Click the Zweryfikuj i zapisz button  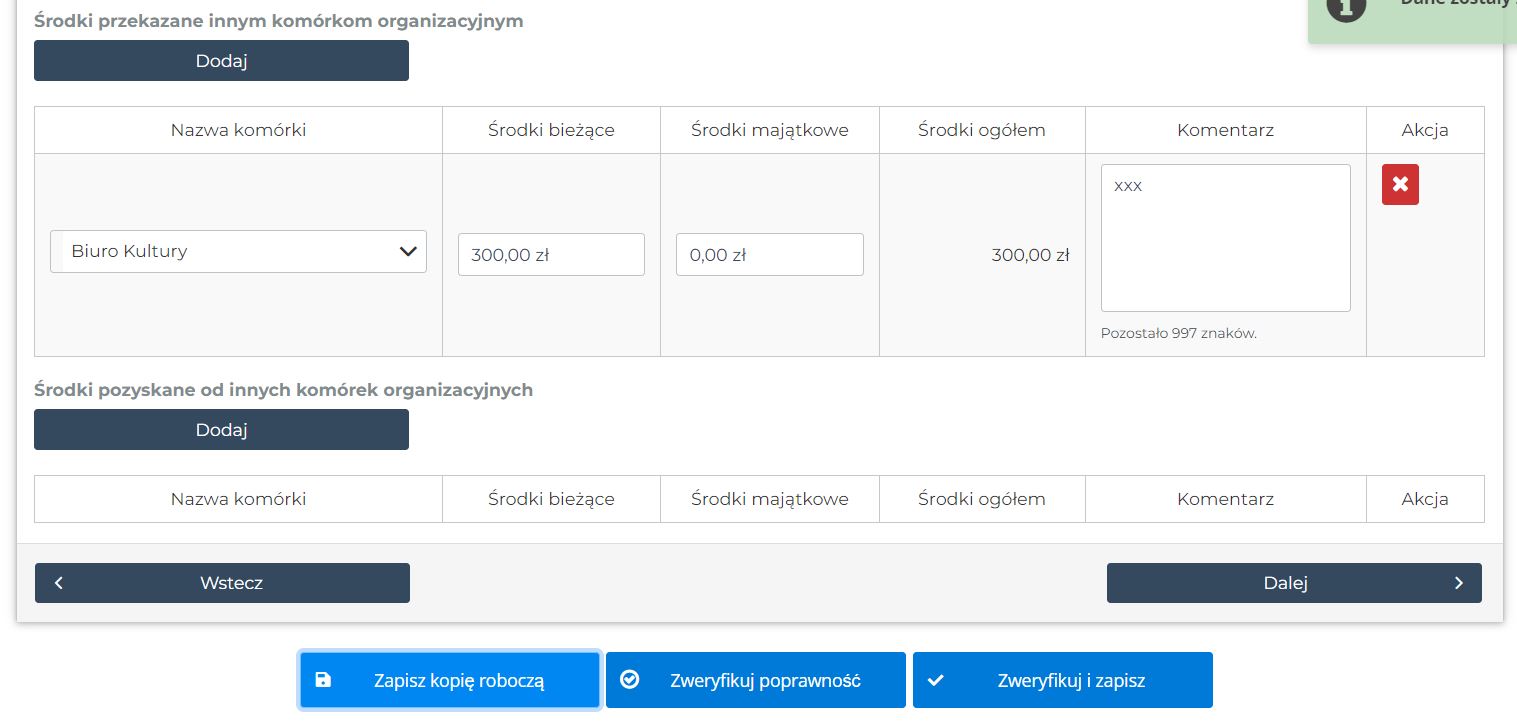tap(1062, 680)
